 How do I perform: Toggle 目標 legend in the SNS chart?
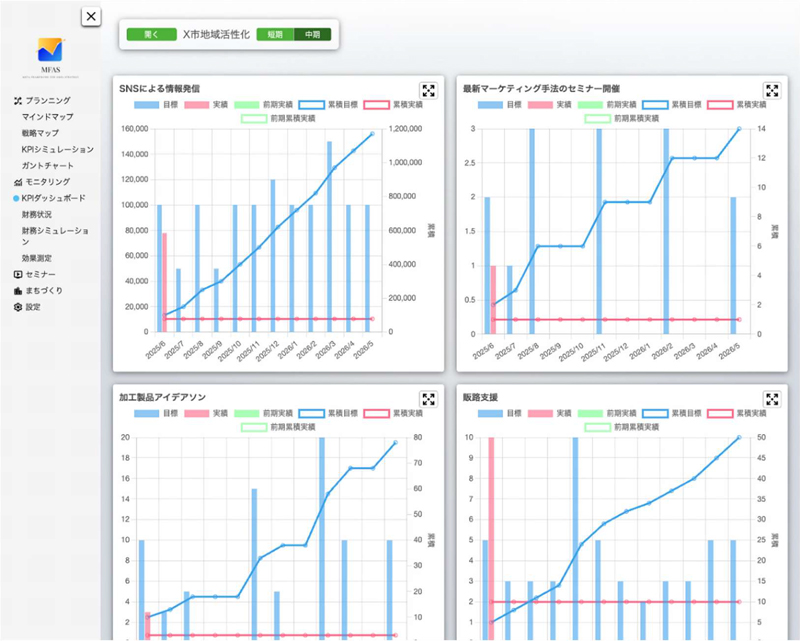click(156, 105)
